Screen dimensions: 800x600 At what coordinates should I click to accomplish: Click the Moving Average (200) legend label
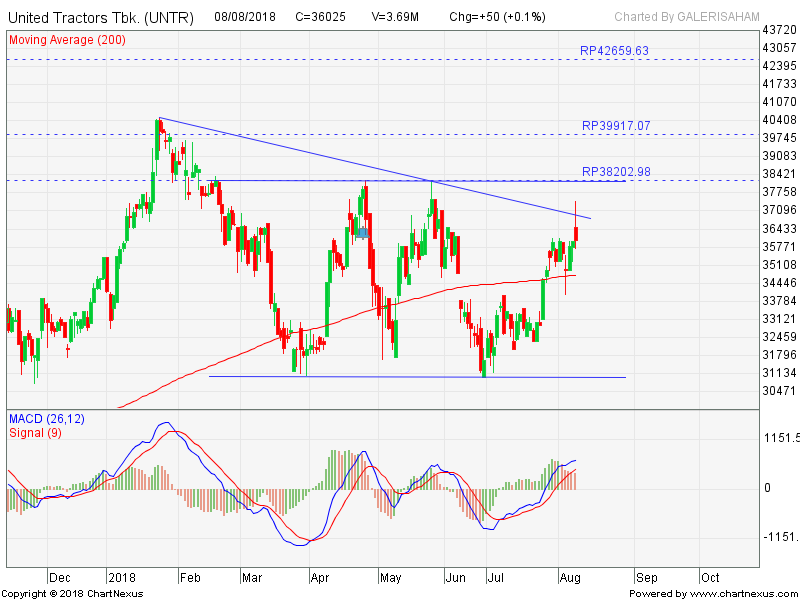click(66, 39)
